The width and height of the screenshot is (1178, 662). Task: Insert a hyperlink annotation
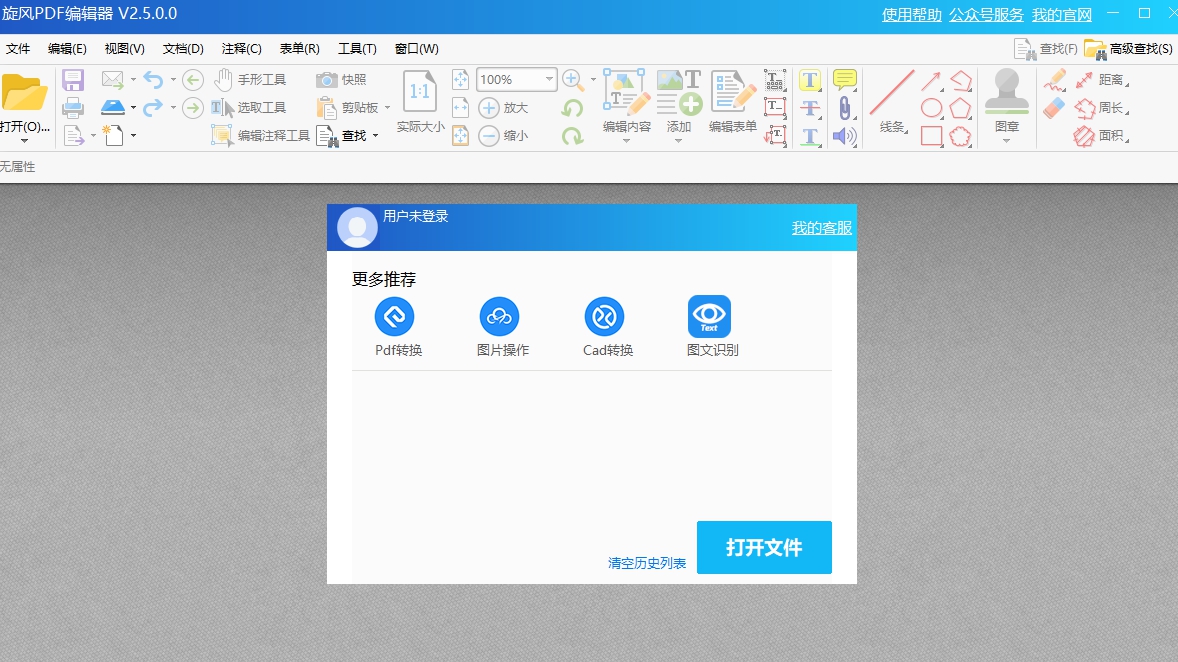click(844, 108)
